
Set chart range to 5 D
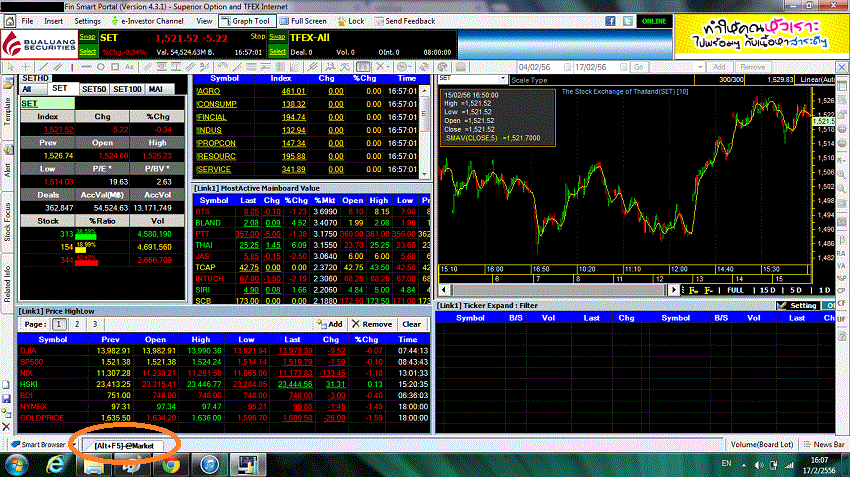coord(795,290)
